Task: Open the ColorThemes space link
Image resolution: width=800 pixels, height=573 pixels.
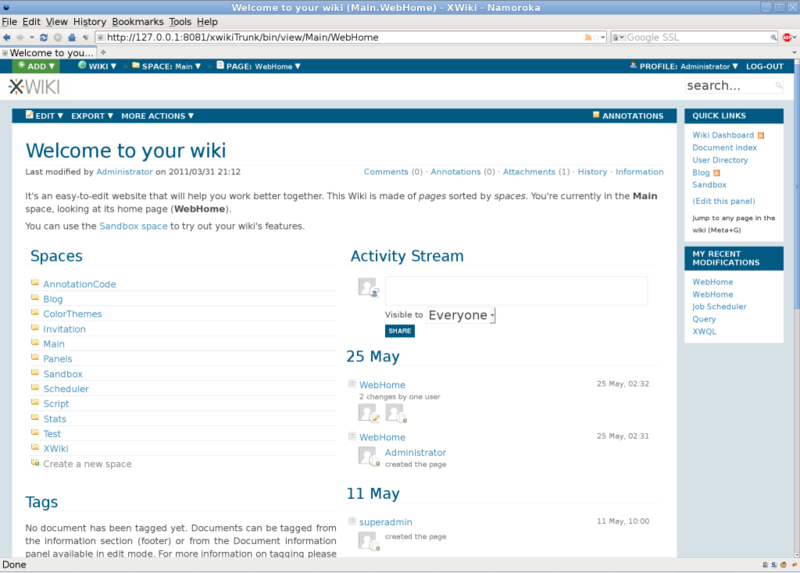Action: click(72, 314)
